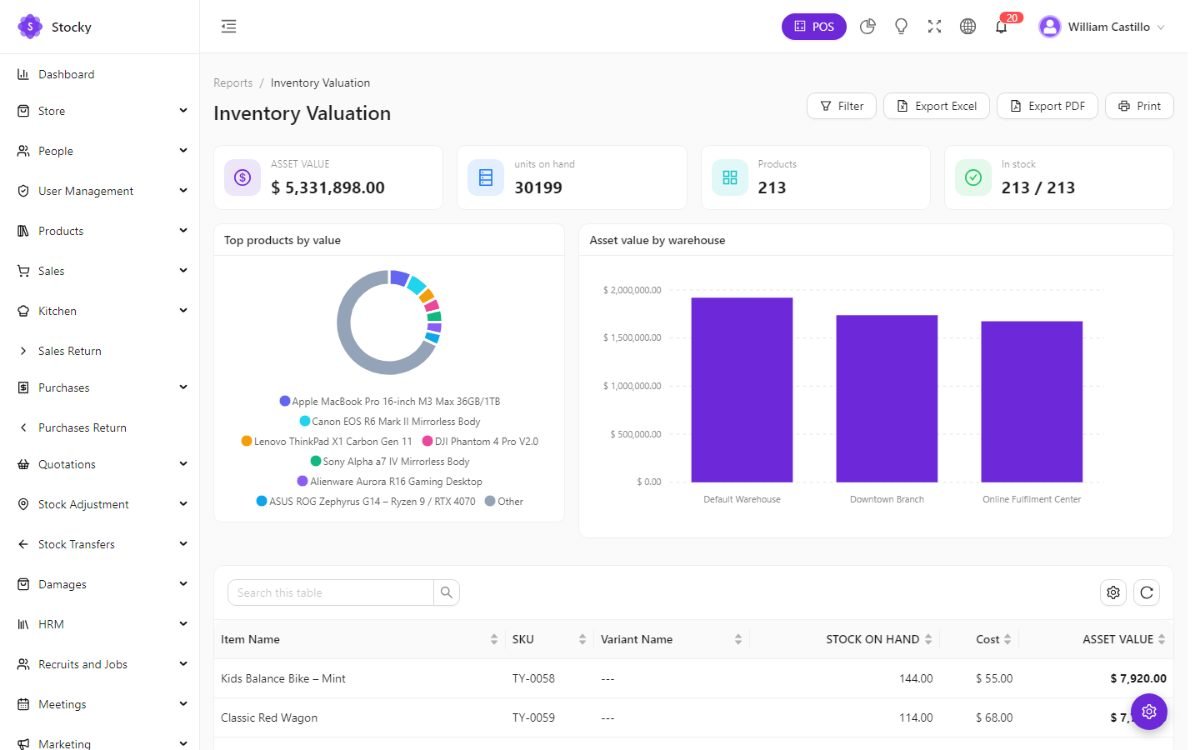Toggle Canon EOS R6 legend swatch

click(305, 421)
